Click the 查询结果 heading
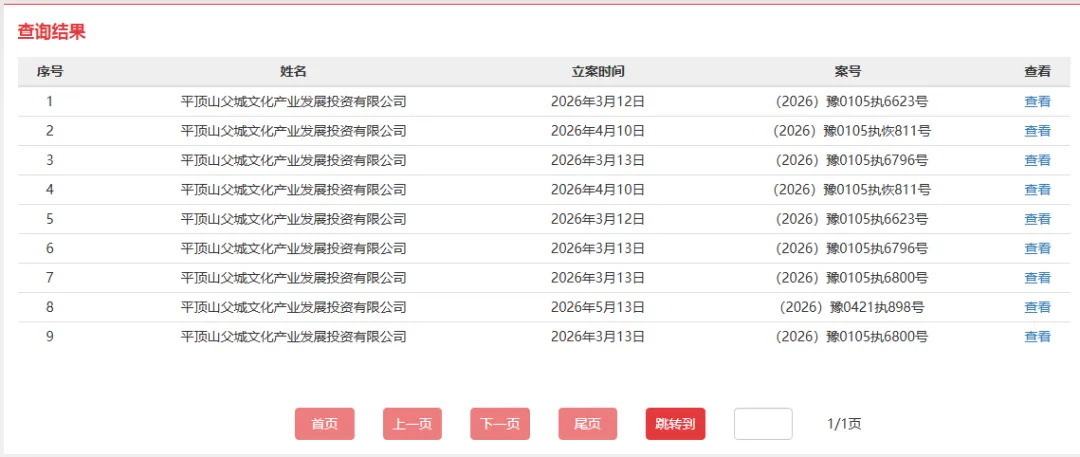 point(52,32)
